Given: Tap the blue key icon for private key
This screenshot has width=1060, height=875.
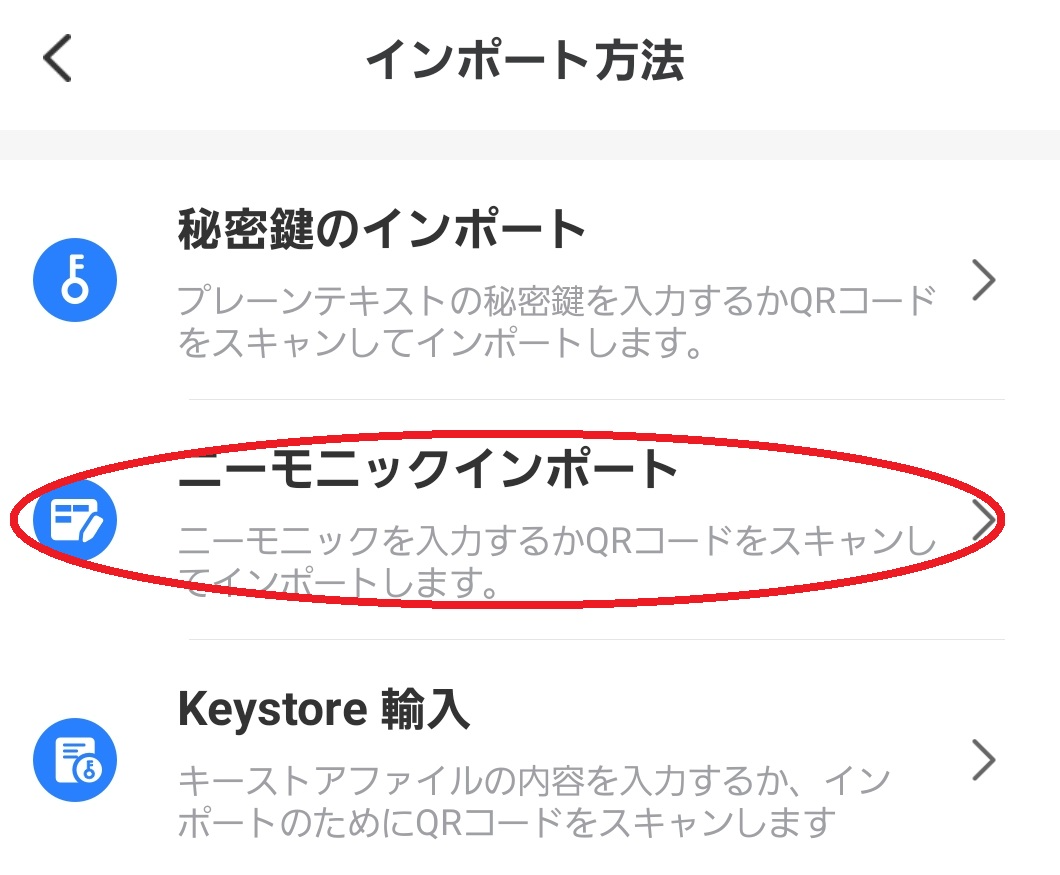Looking at the screenshot, I should coord(75,280).
